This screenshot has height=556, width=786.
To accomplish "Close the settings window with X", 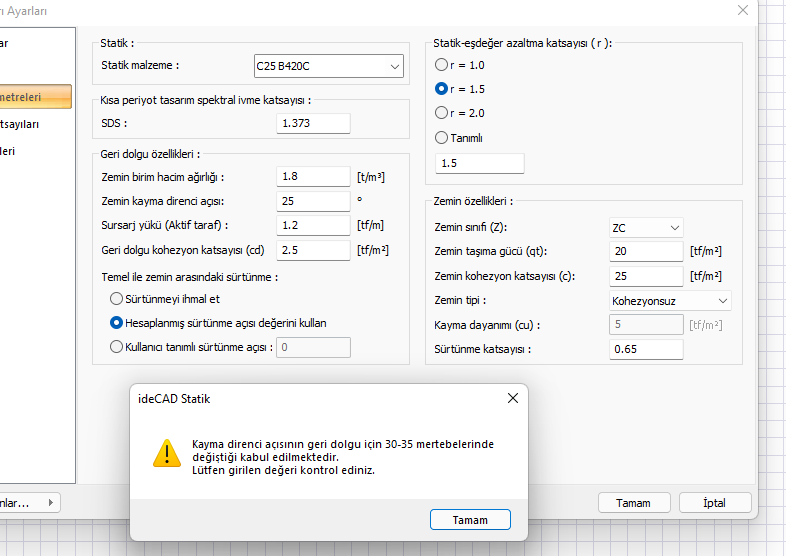I will click(742, 10).
